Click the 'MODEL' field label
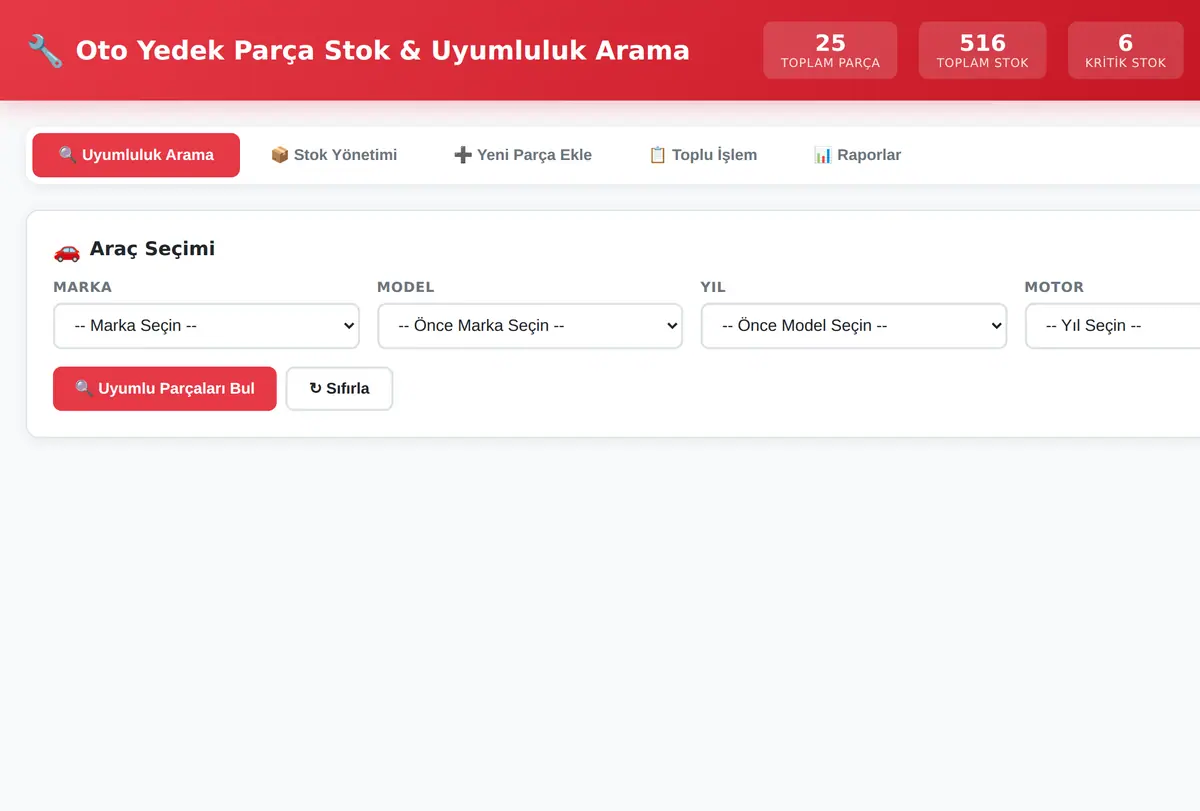 pyautogui.click(x=406, y=287)
